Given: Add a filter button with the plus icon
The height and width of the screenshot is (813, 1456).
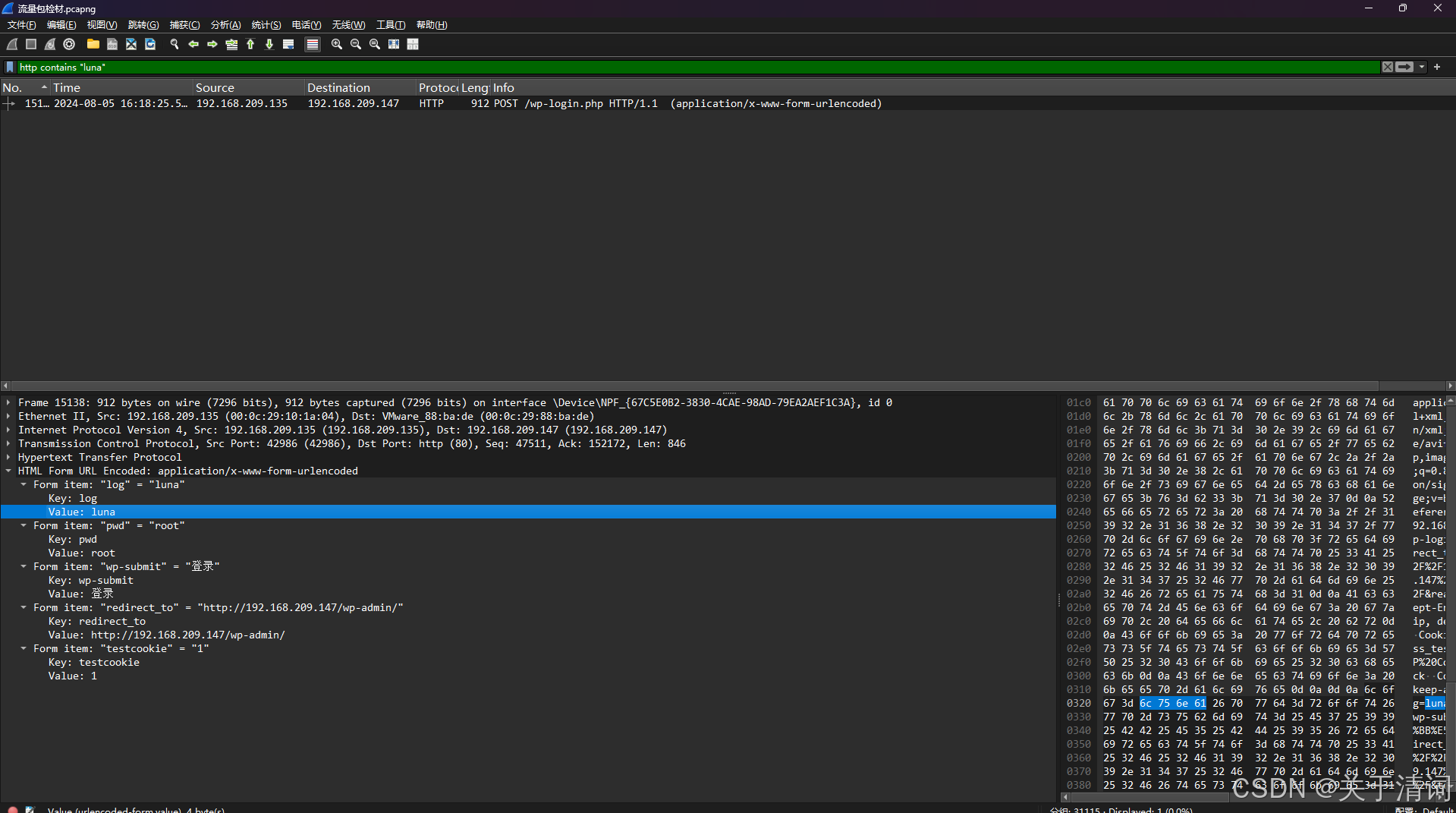Looking at the screenshot, I should (1437, 68).
